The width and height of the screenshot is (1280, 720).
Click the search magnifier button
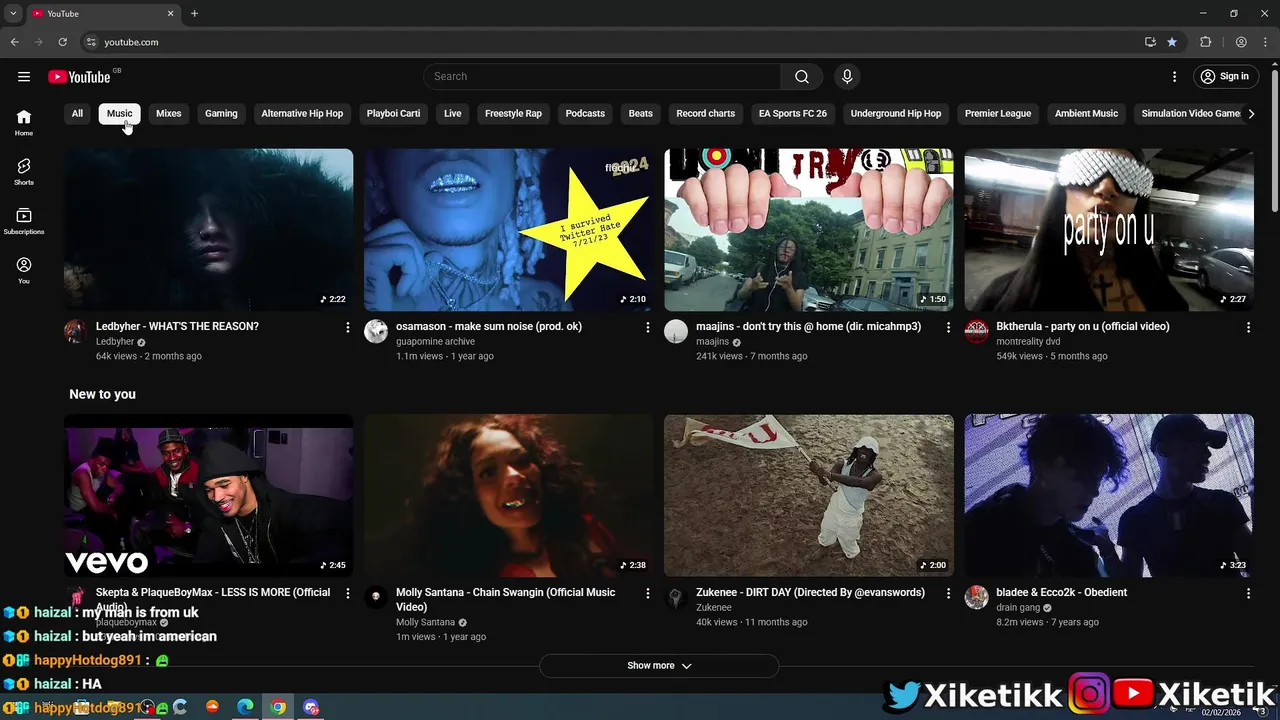[x=802, y=77]
